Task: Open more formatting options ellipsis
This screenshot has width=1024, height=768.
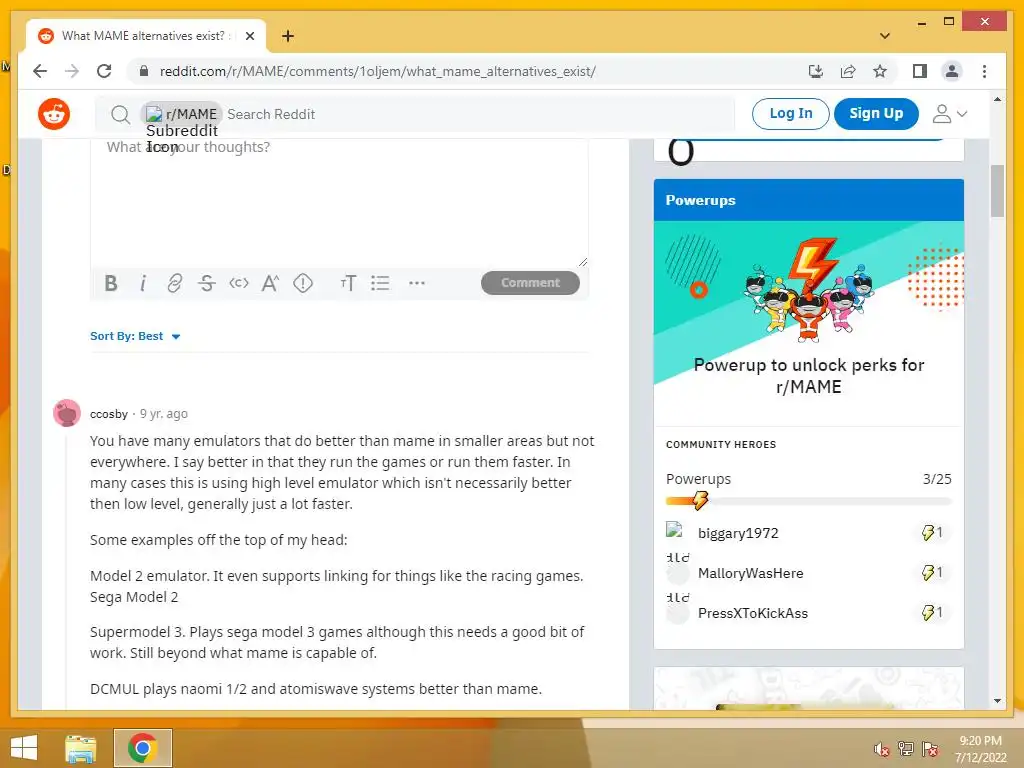Action: (x=417, y=283)
